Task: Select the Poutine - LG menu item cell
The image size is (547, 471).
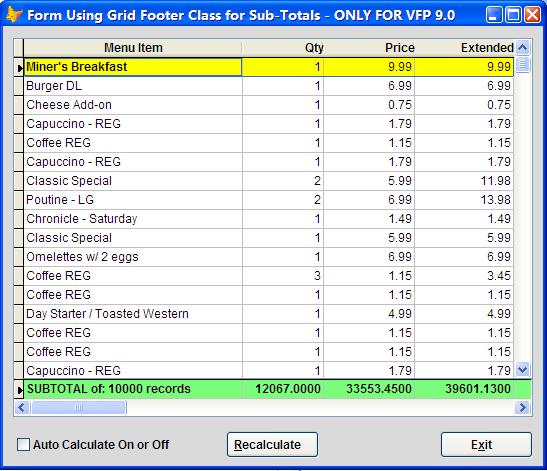Action: point(133,200)
